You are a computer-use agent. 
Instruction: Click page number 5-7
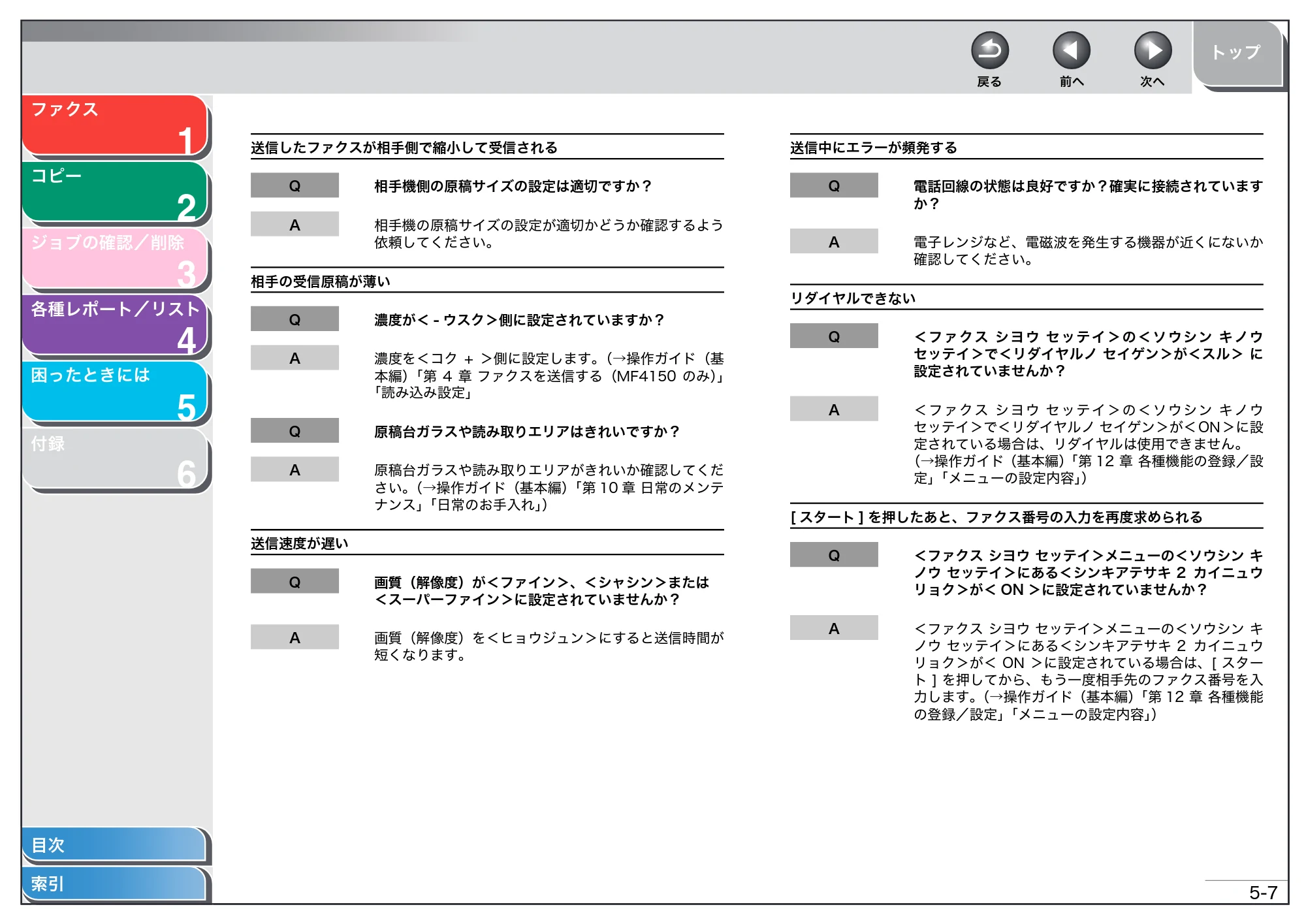coord(1263,893)
